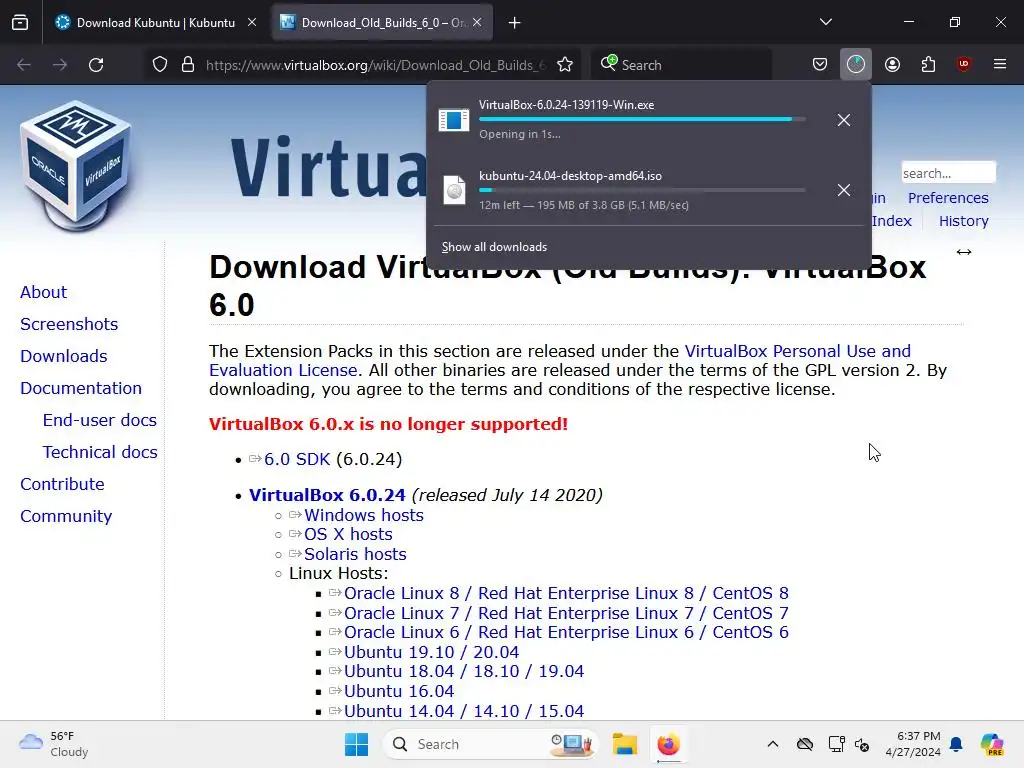Save page to Pocket
The height and width of the screenshot is (768, 1024).
pyautogui.click(x=820, y=65)
